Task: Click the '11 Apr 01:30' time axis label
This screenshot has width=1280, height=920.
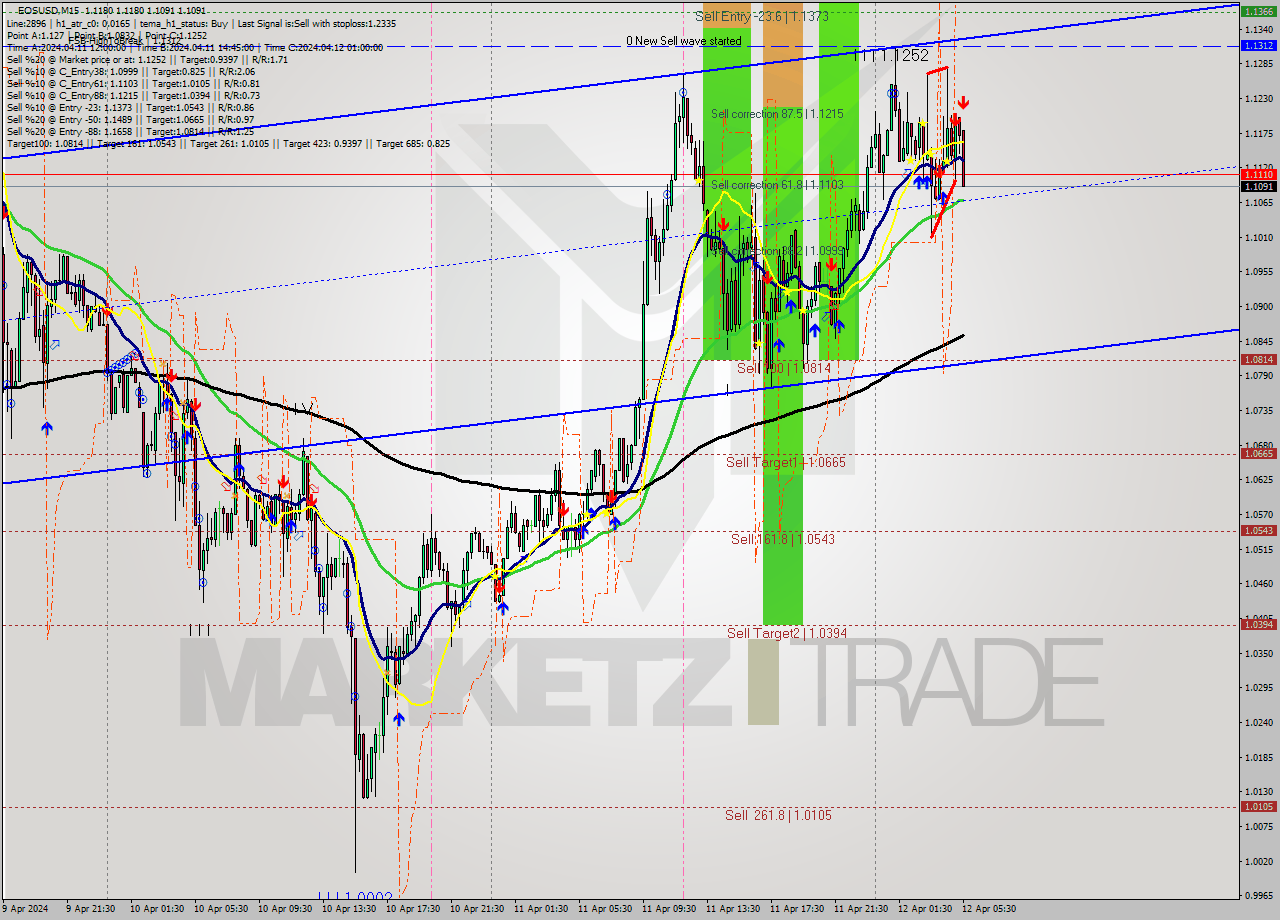Action: pyautogui.click(x=539, y=909)
